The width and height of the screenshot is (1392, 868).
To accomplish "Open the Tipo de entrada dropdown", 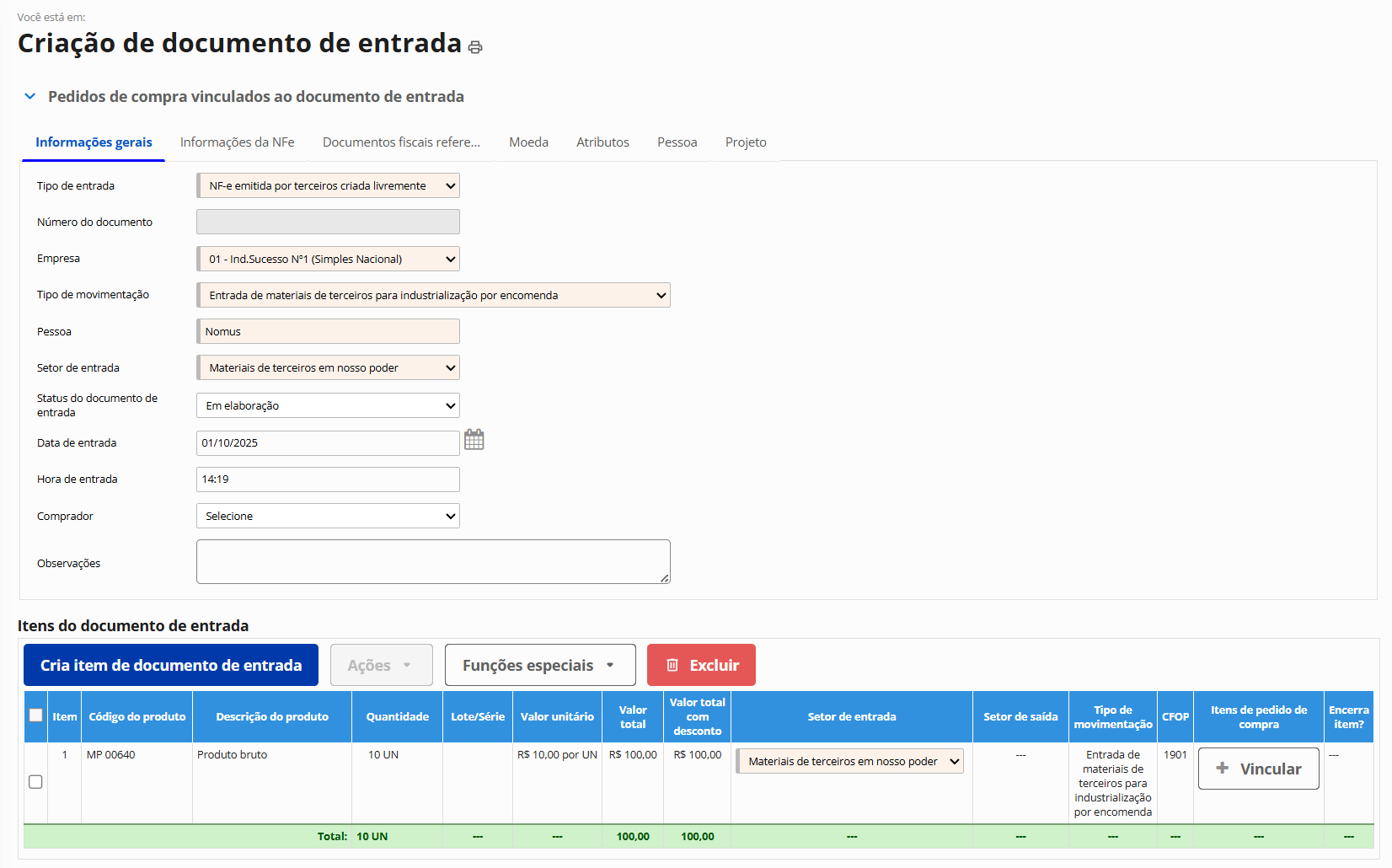I will (329, 186).
